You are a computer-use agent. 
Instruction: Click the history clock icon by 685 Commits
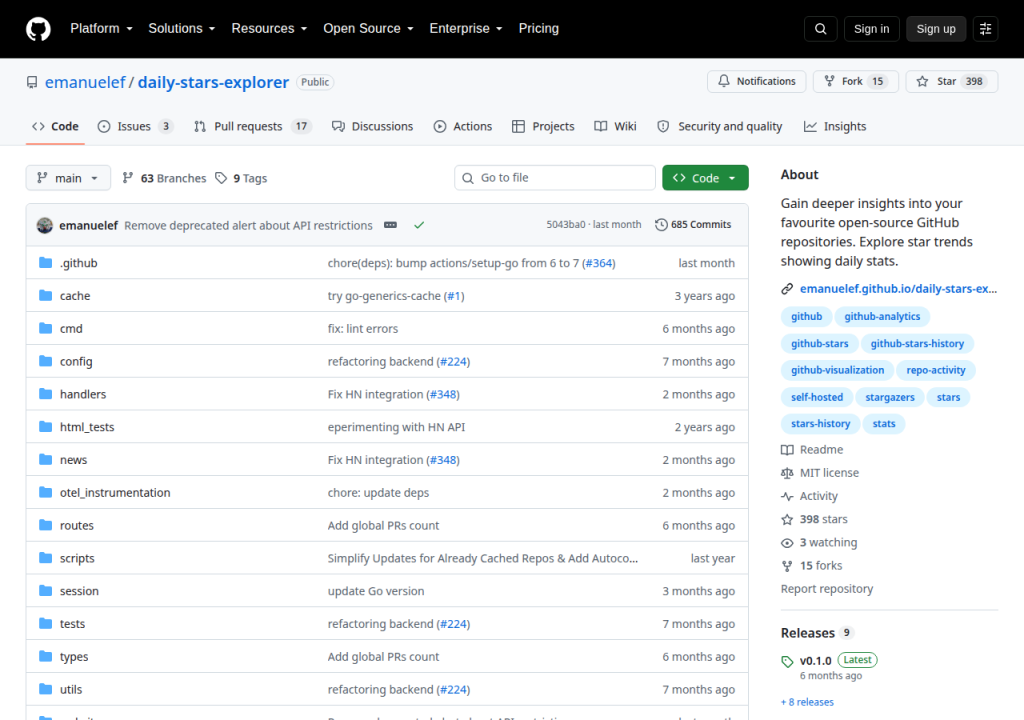click(661, 225)
